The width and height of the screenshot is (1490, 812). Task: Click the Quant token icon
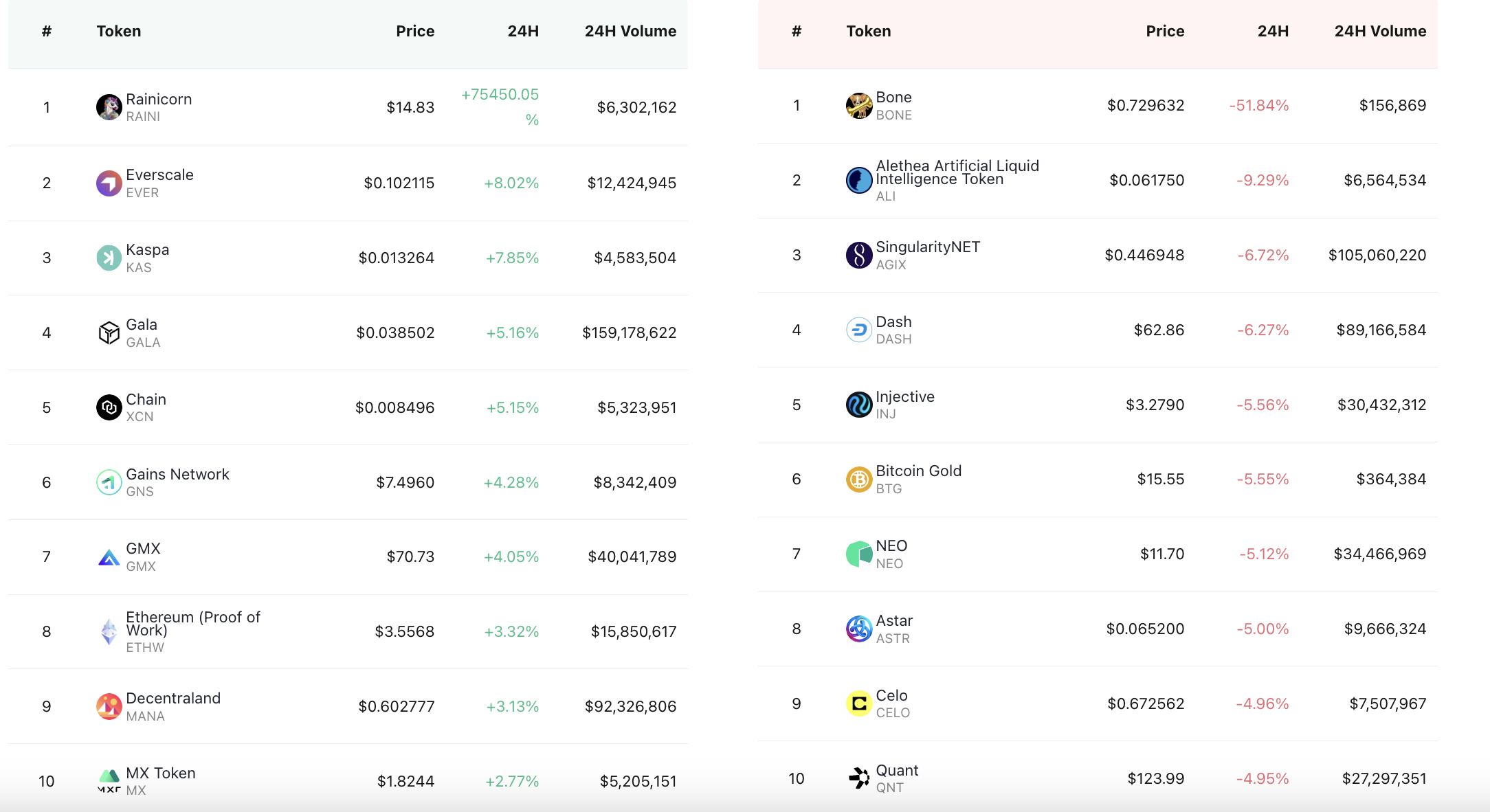point(859,778)
